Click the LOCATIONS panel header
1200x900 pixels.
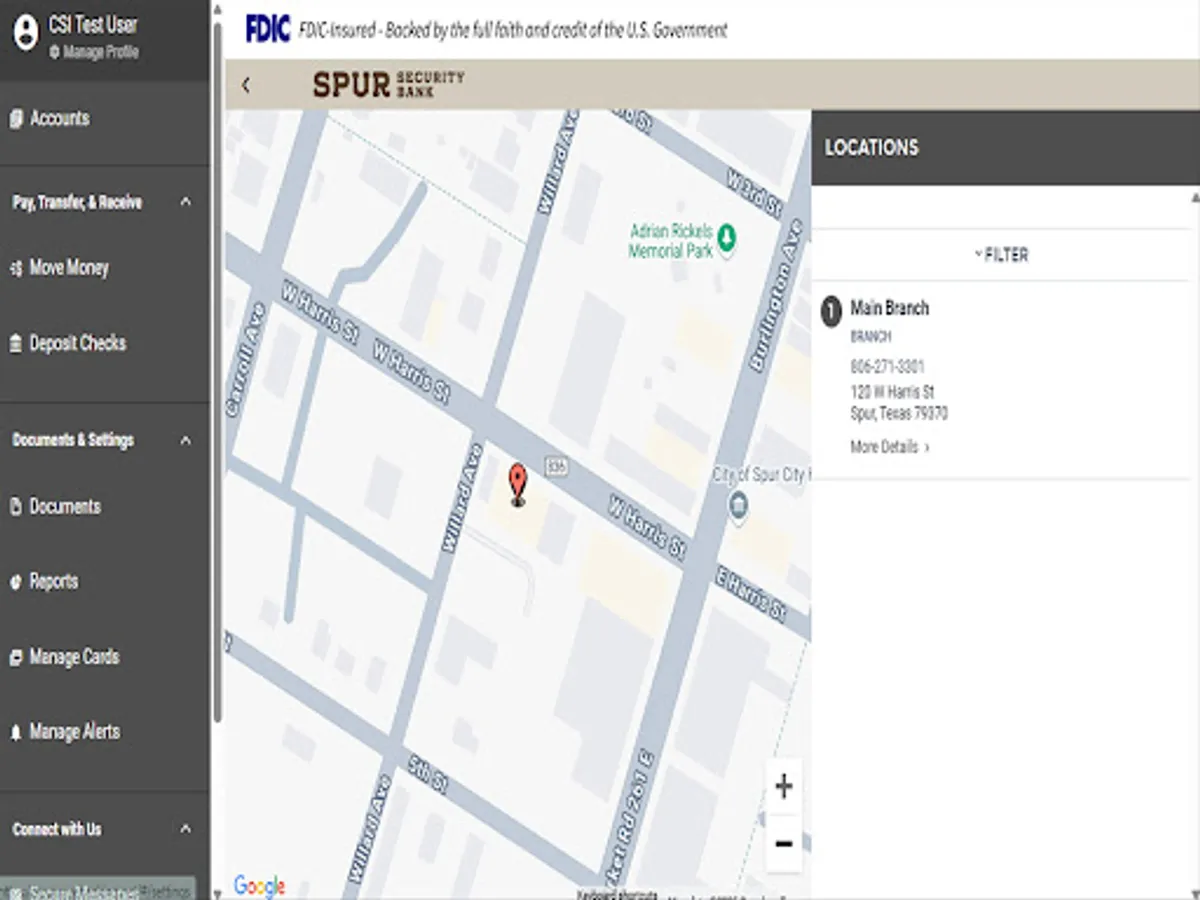point(872,147)
